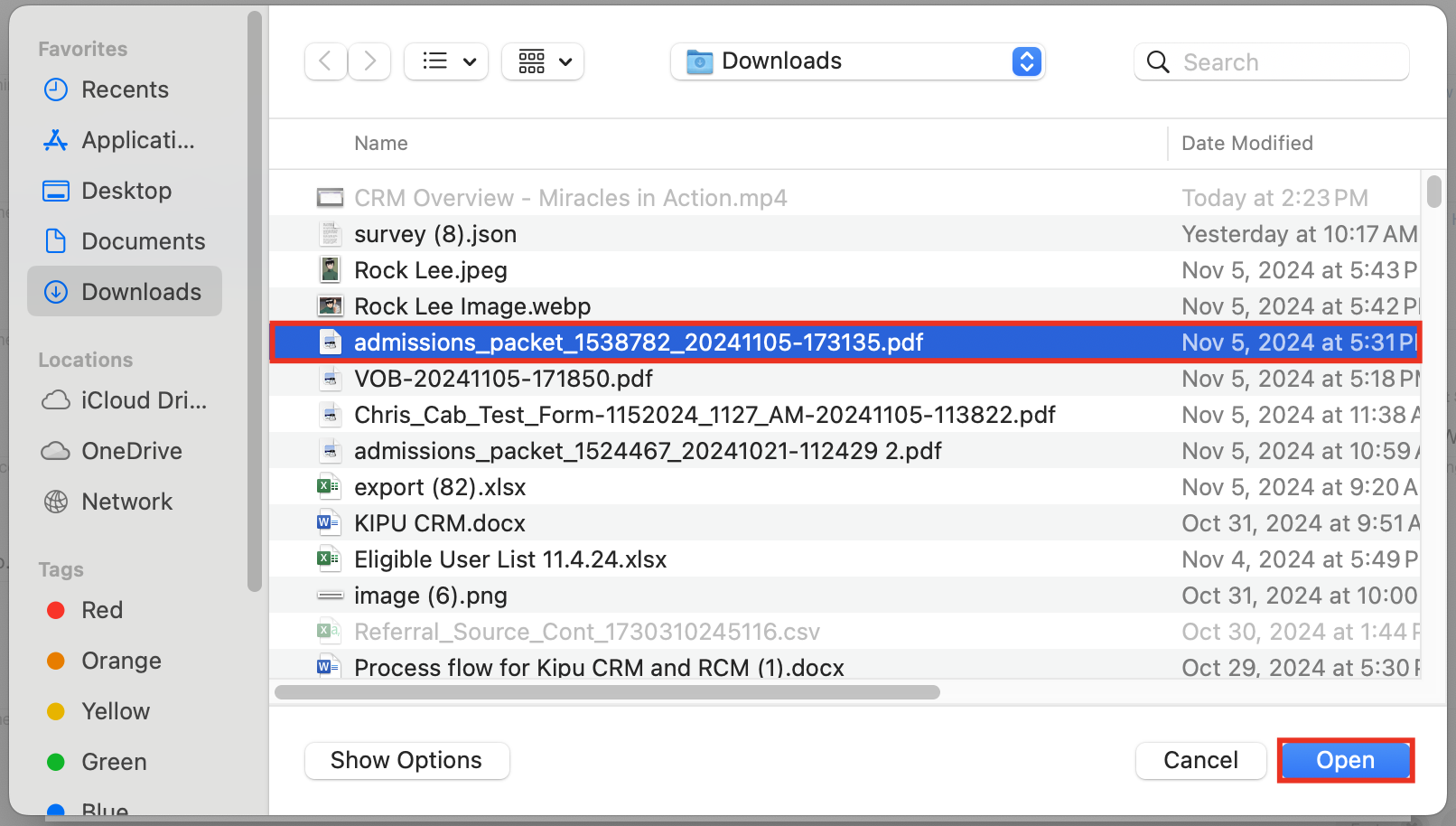Open Recents in the sidebar
Viewport: 1456px width, 826px height.
tap(125, 89)
